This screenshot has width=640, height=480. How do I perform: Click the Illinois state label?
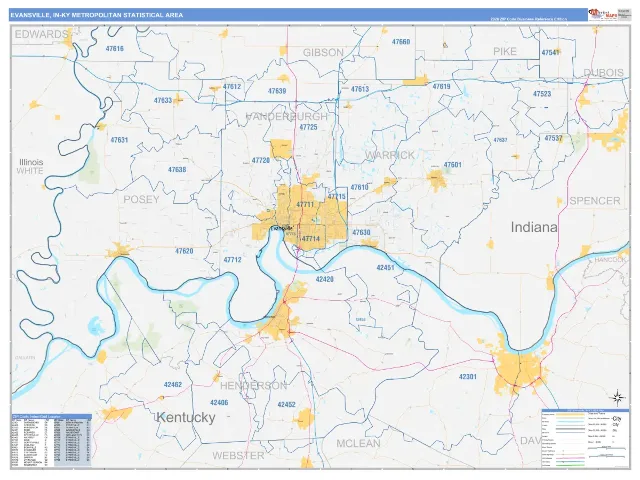(x=31, y=162)
